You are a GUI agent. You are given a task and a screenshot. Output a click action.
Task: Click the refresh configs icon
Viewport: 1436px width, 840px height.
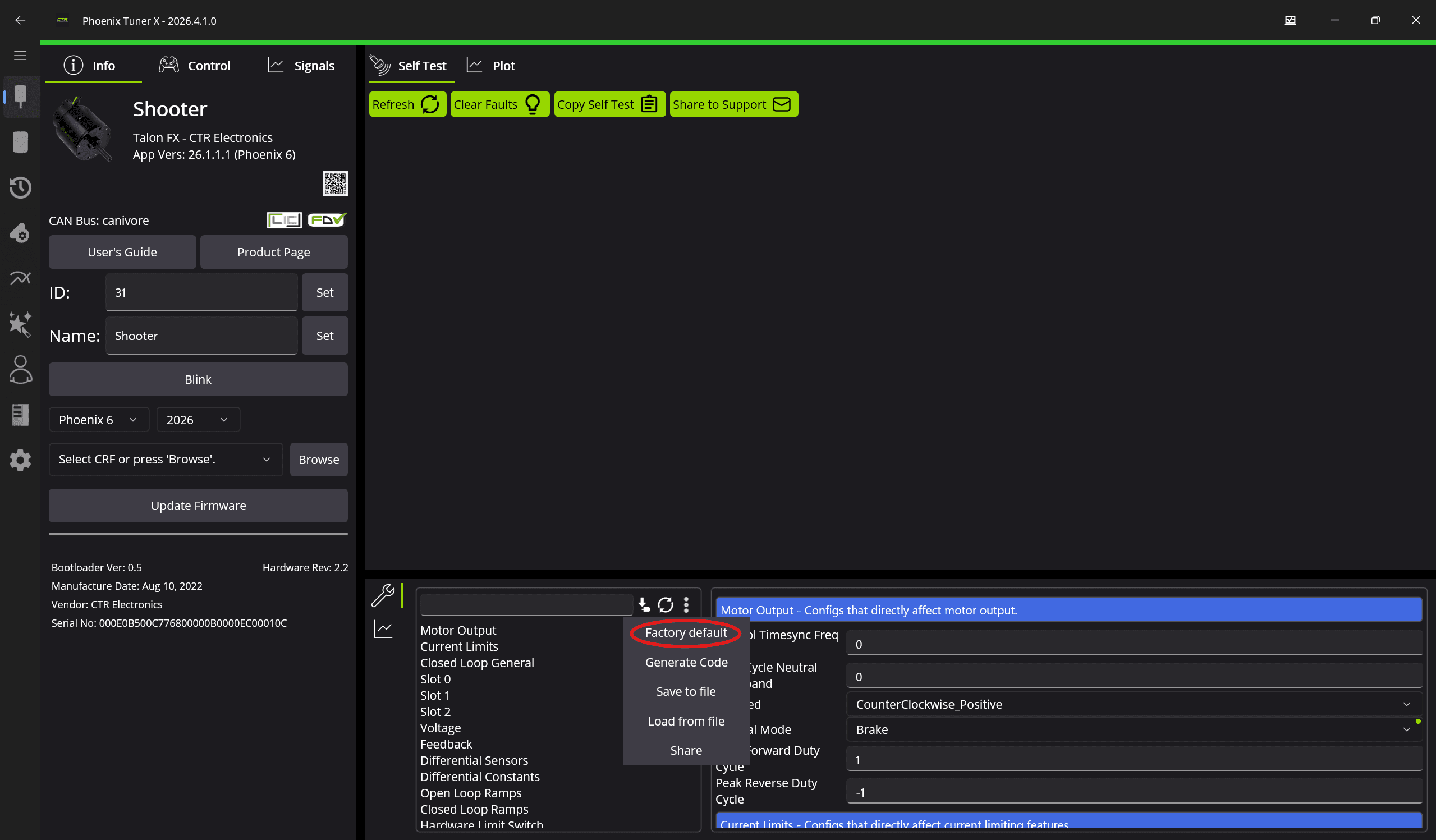pos(666,604)
